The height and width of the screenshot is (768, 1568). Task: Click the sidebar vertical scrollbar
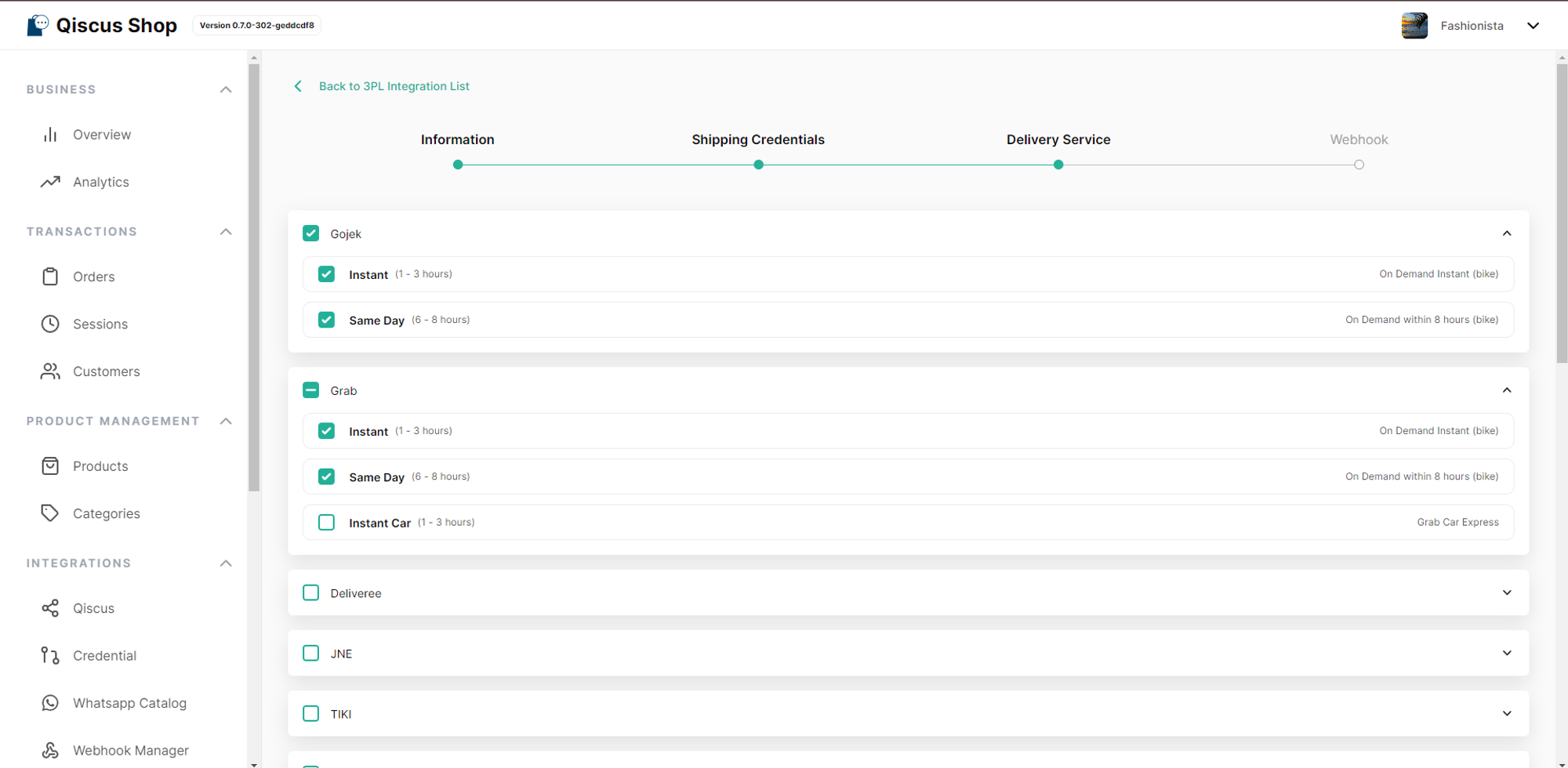(254, 277)
